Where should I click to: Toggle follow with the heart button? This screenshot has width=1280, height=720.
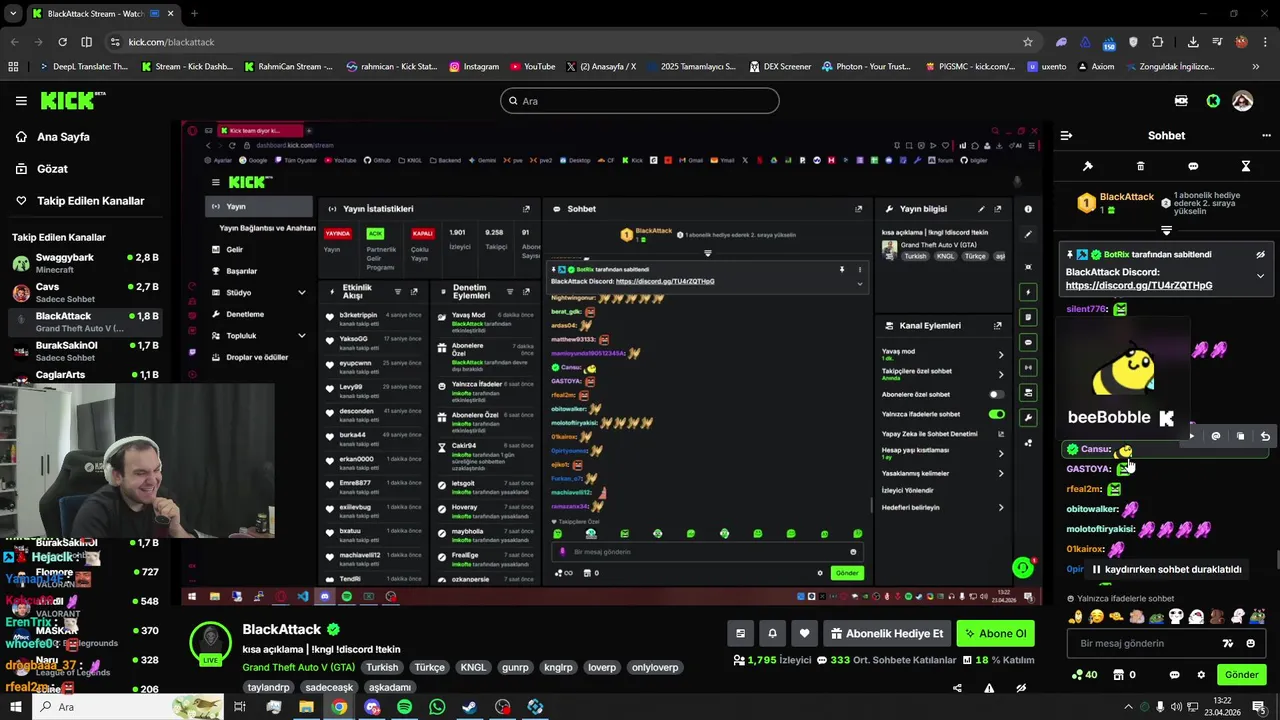coord(804,633)
